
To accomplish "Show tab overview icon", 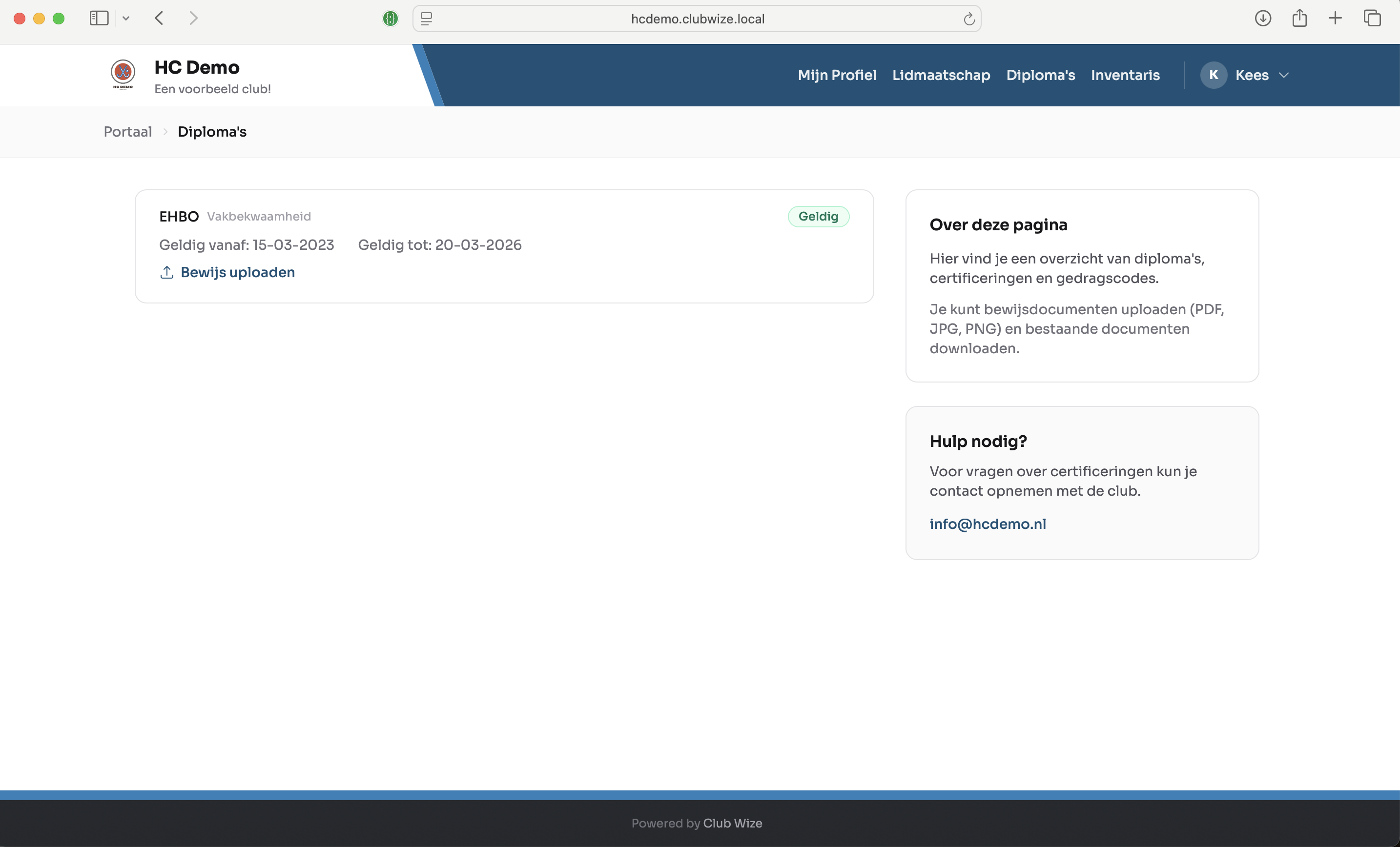I will coord(1372,18).
